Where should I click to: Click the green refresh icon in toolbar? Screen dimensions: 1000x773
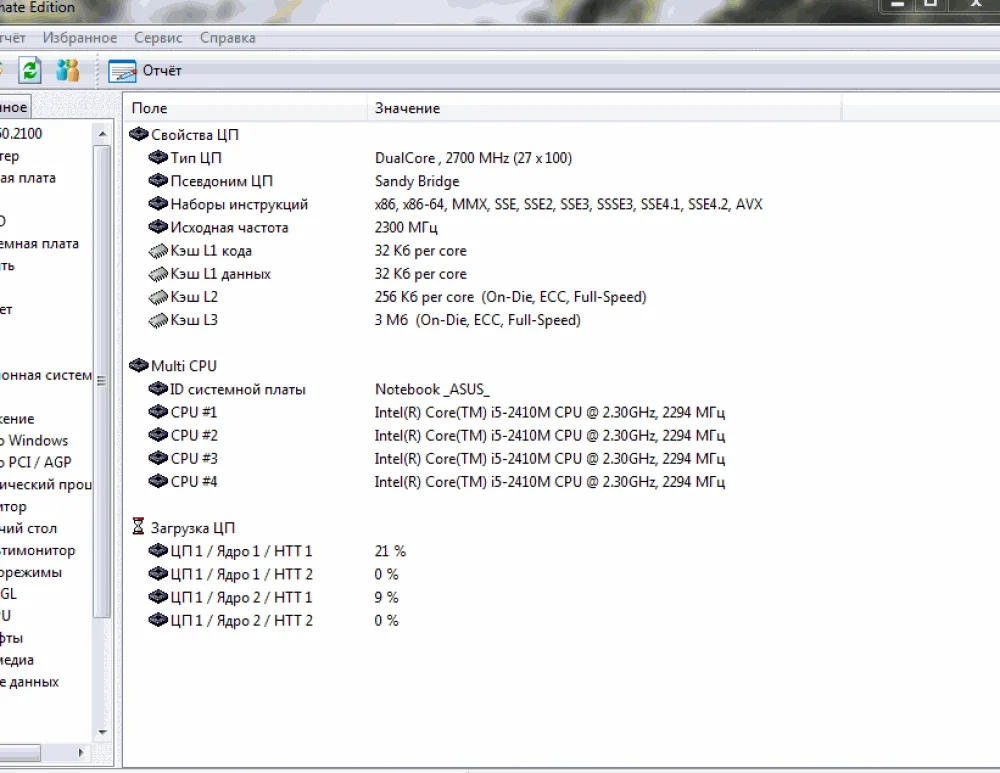coord(29,70)
